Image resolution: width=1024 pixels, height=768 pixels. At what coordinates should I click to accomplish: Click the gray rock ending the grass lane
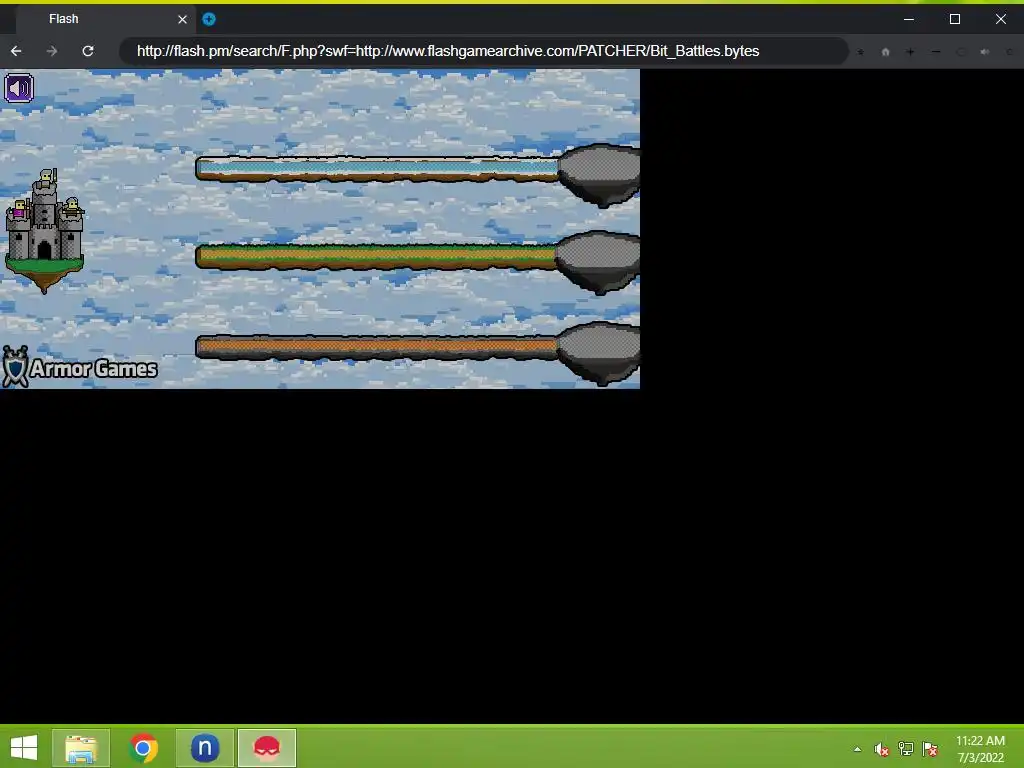[598, 263]
